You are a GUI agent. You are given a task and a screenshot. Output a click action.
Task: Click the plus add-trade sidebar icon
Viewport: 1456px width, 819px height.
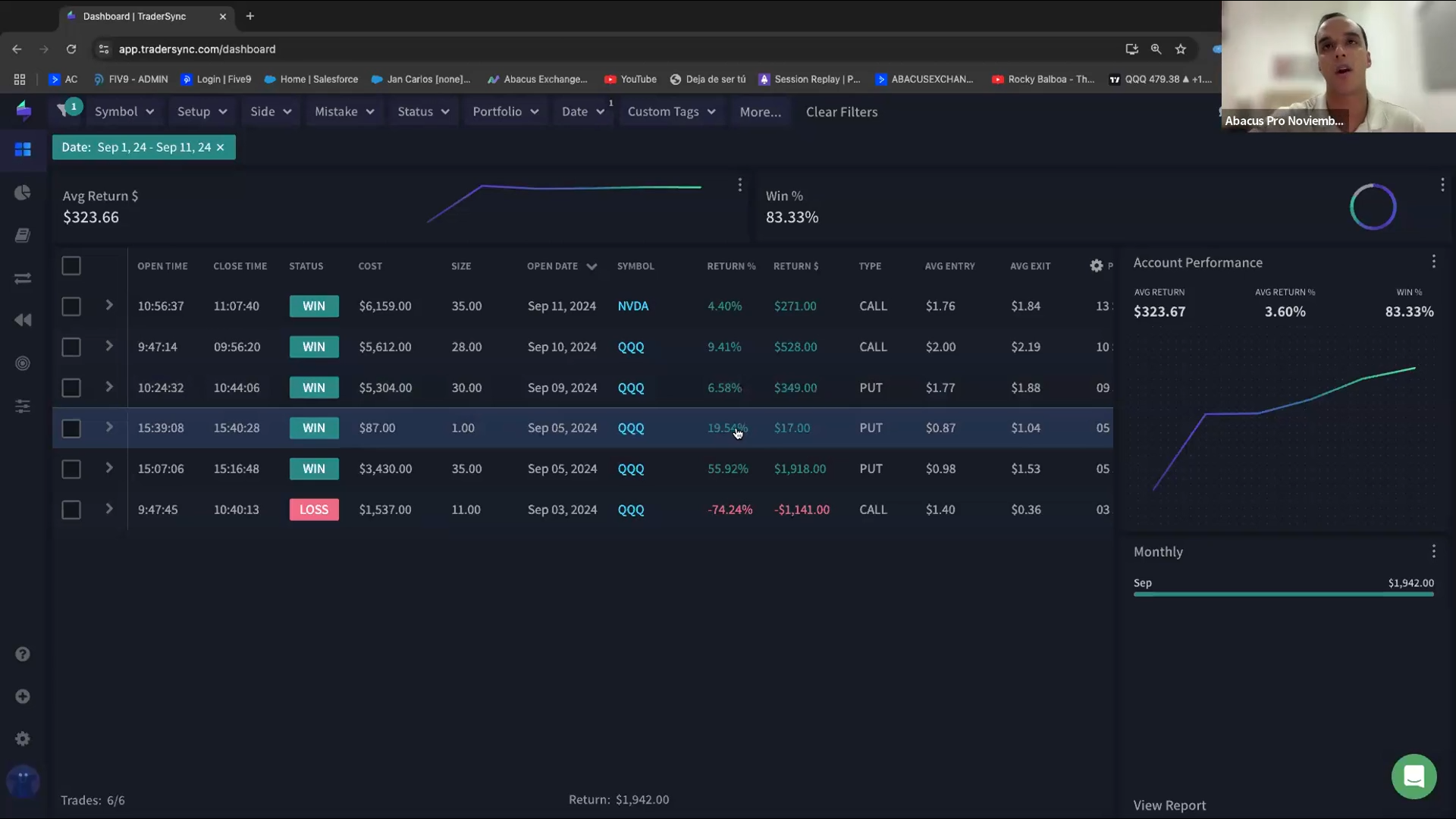coord(23,696)
